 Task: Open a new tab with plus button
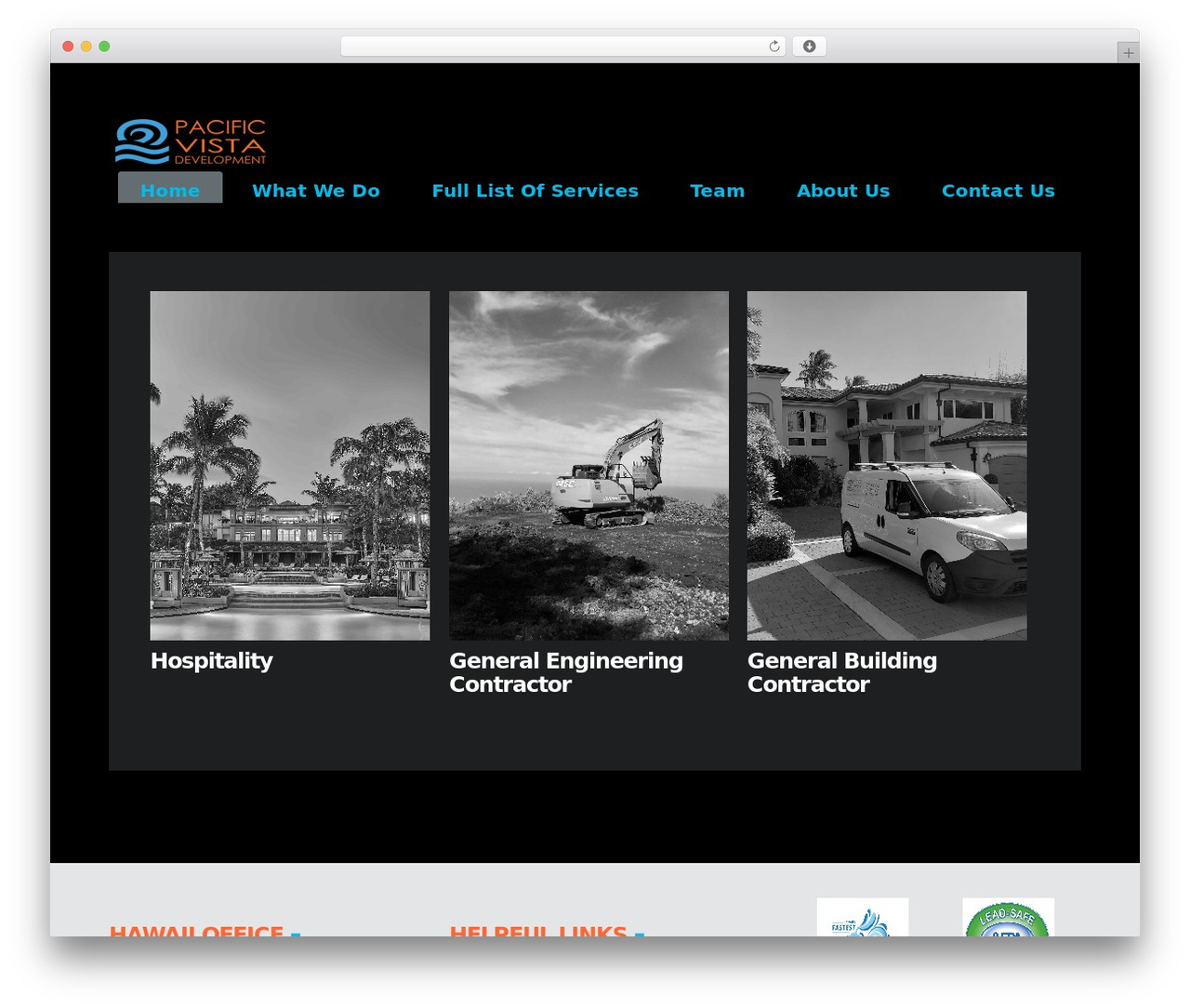1128,53
